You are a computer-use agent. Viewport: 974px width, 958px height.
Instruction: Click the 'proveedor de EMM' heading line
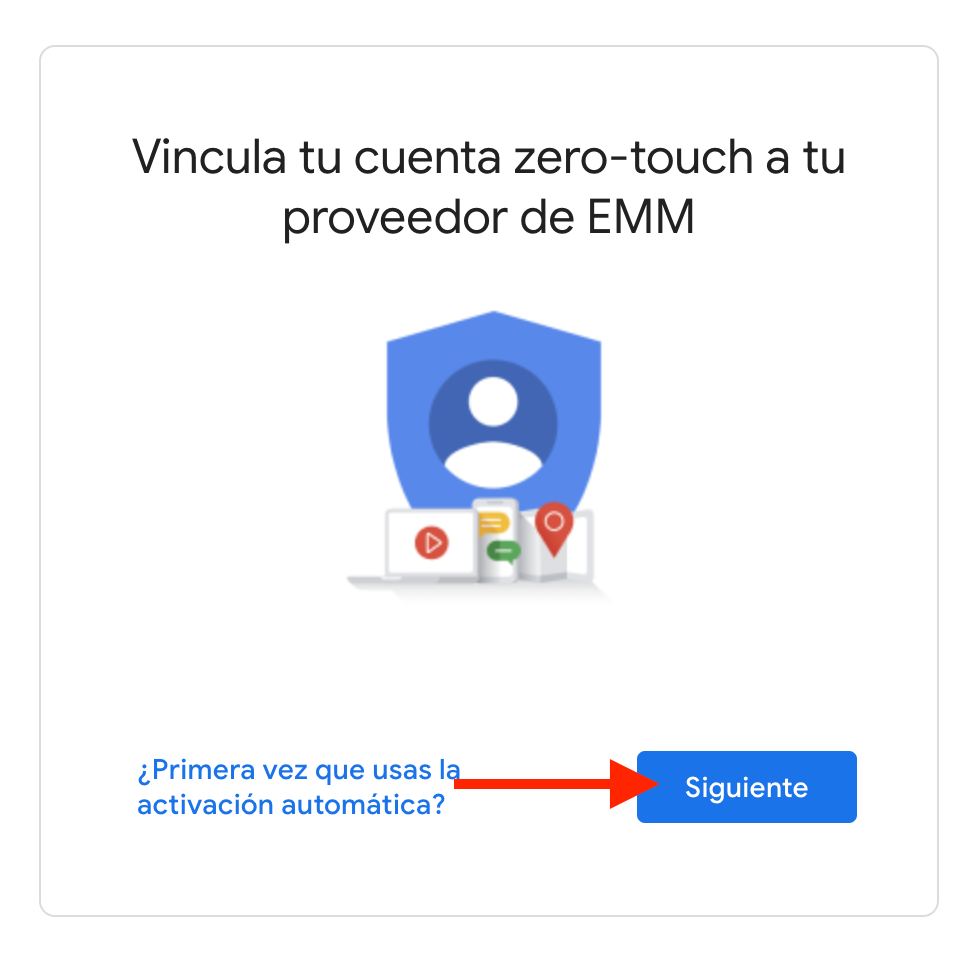click(x=488, y=217)
